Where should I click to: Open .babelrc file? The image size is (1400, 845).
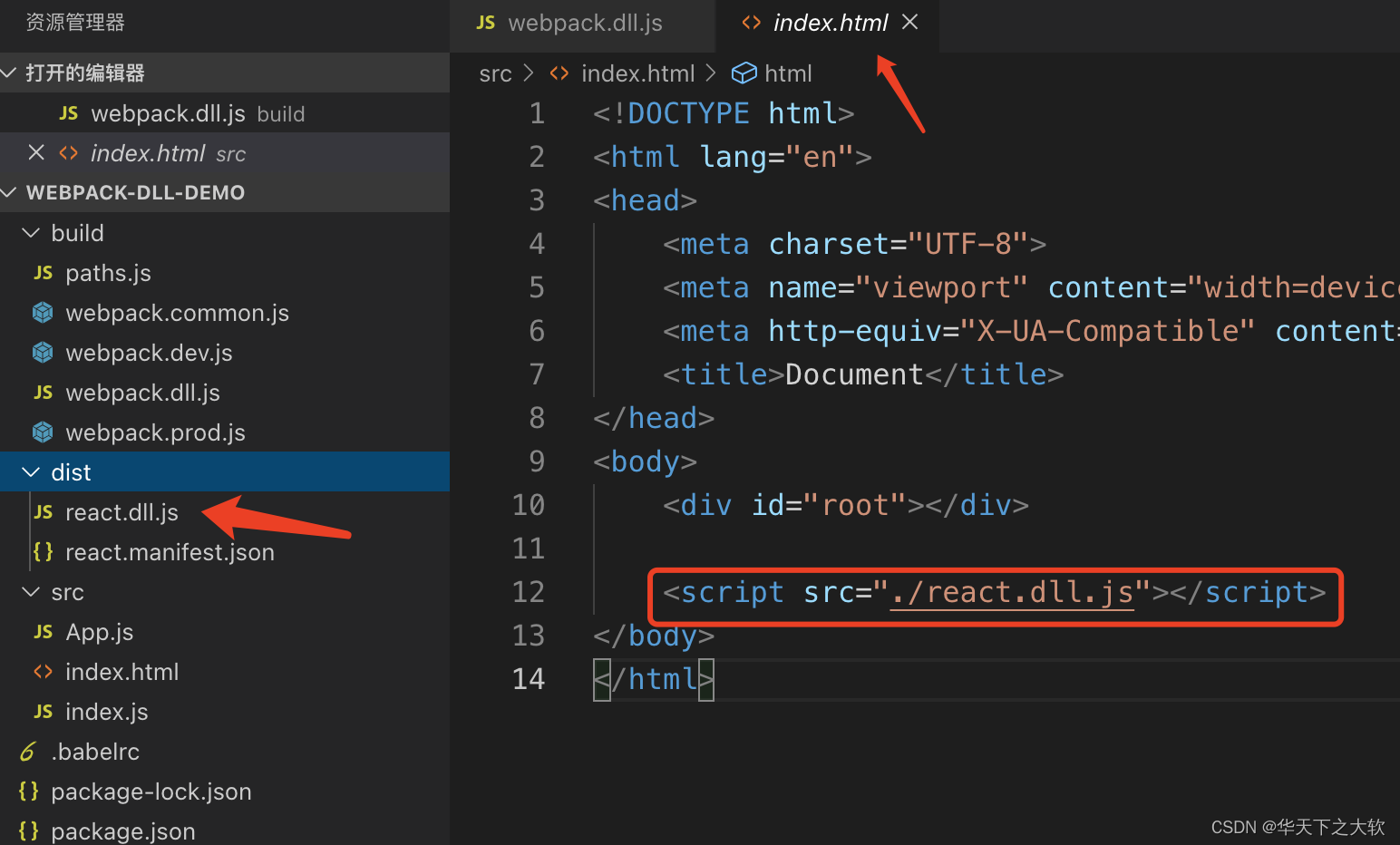tap(225, 752)
